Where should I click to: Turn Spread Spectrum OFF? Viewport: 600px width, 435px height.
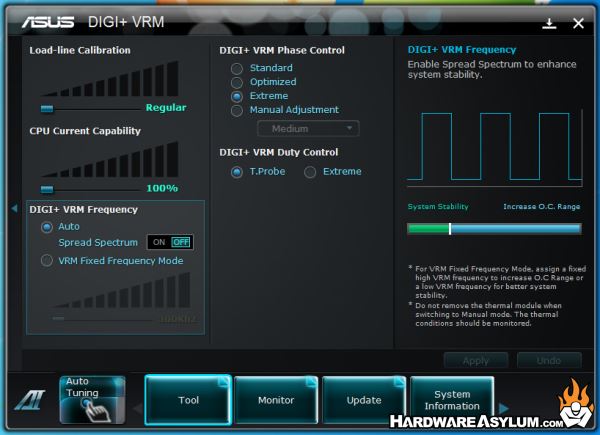[181, 242]
